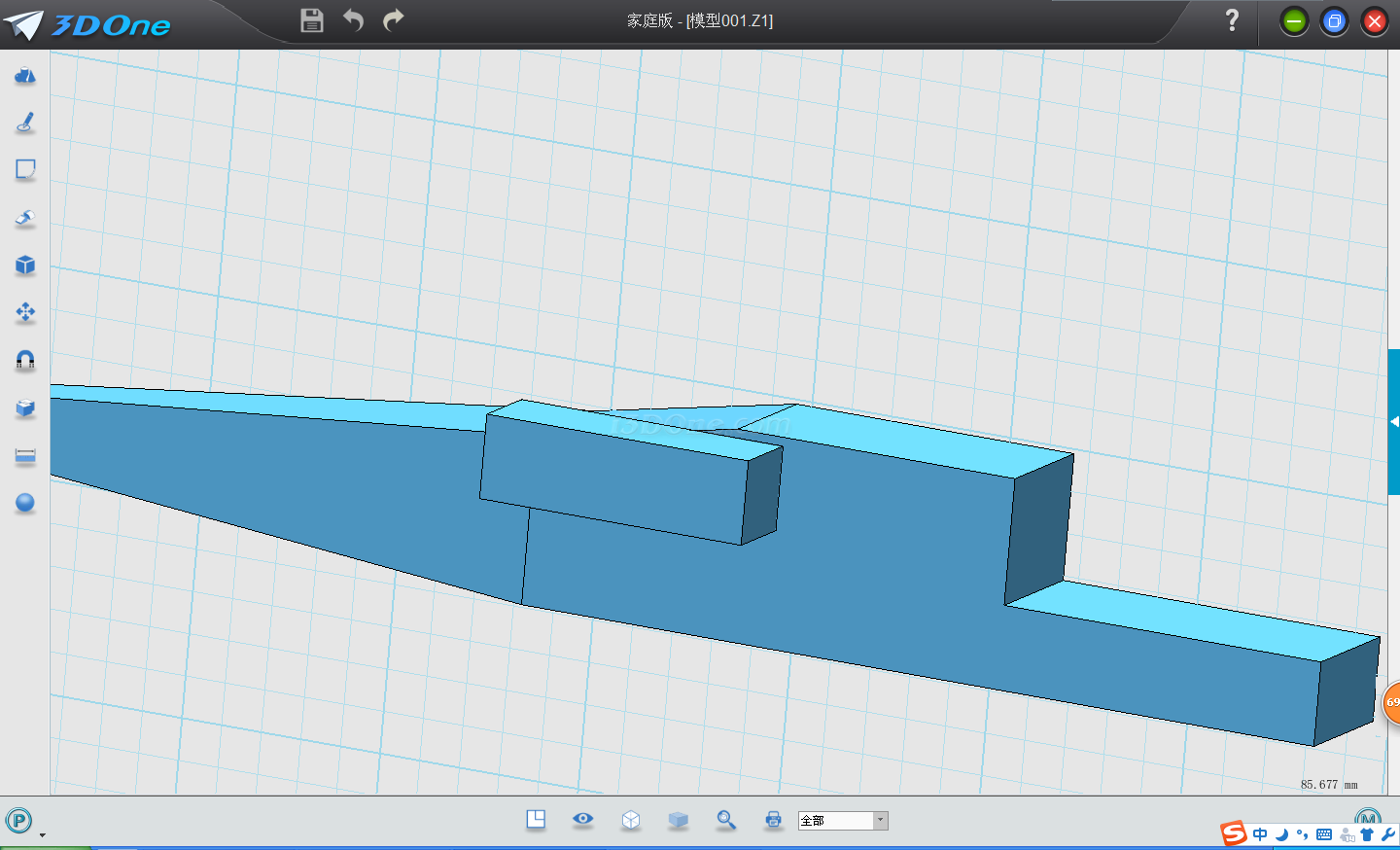The width and height of the screenshot is (1400, 850).
Task: Click the open-box group tool icon
Action: click(x=25, y=407)
